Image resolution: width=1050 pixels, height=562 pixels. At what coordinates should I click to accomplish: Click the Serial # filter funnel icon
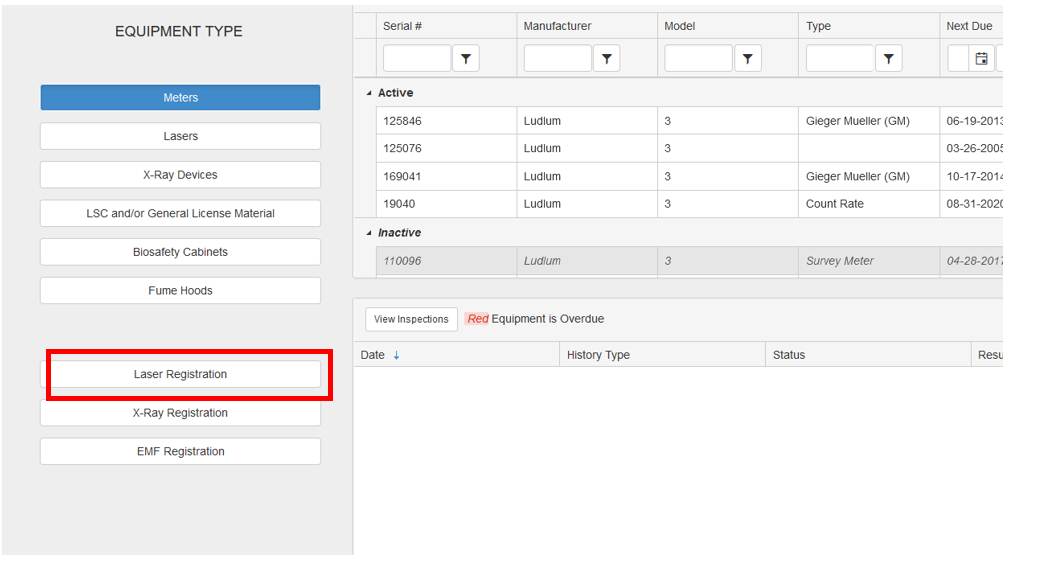(x=465, y=59)
